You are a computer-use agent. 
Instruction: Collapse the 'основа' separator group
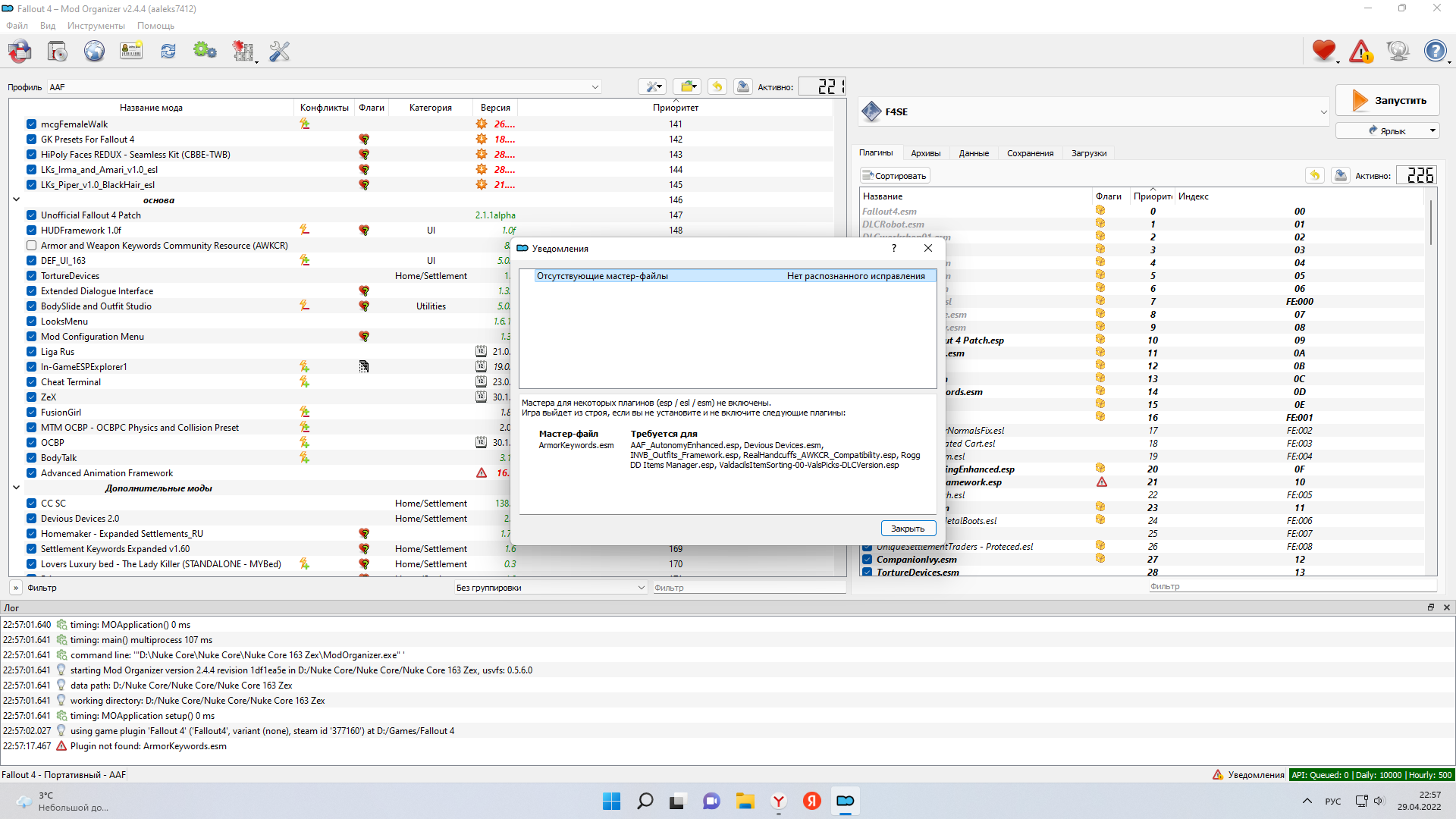pyautogui.click(x=17, y=200)
